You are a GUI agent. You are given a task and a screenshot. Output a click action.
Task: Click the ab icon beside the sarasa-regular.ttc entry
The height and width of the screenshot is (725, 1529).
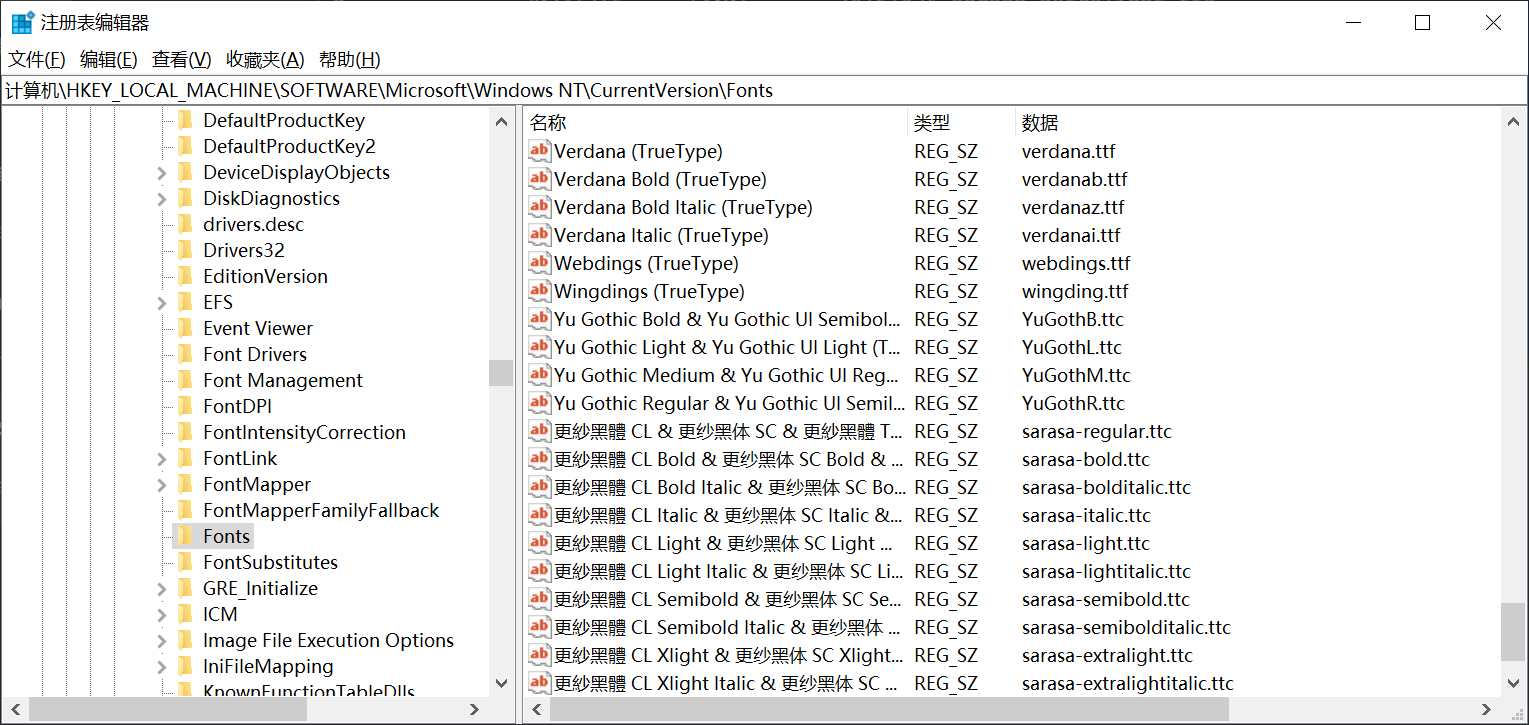point(539,431)
